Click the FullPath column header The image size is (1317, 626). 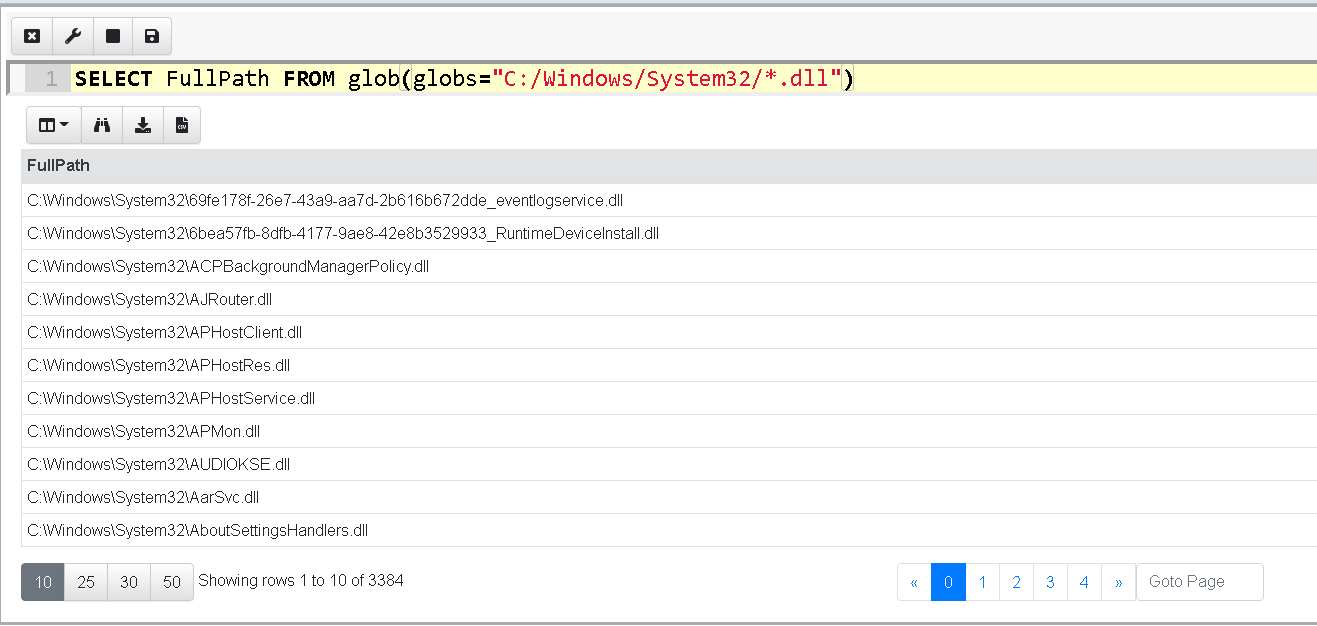tap(59, 166)
